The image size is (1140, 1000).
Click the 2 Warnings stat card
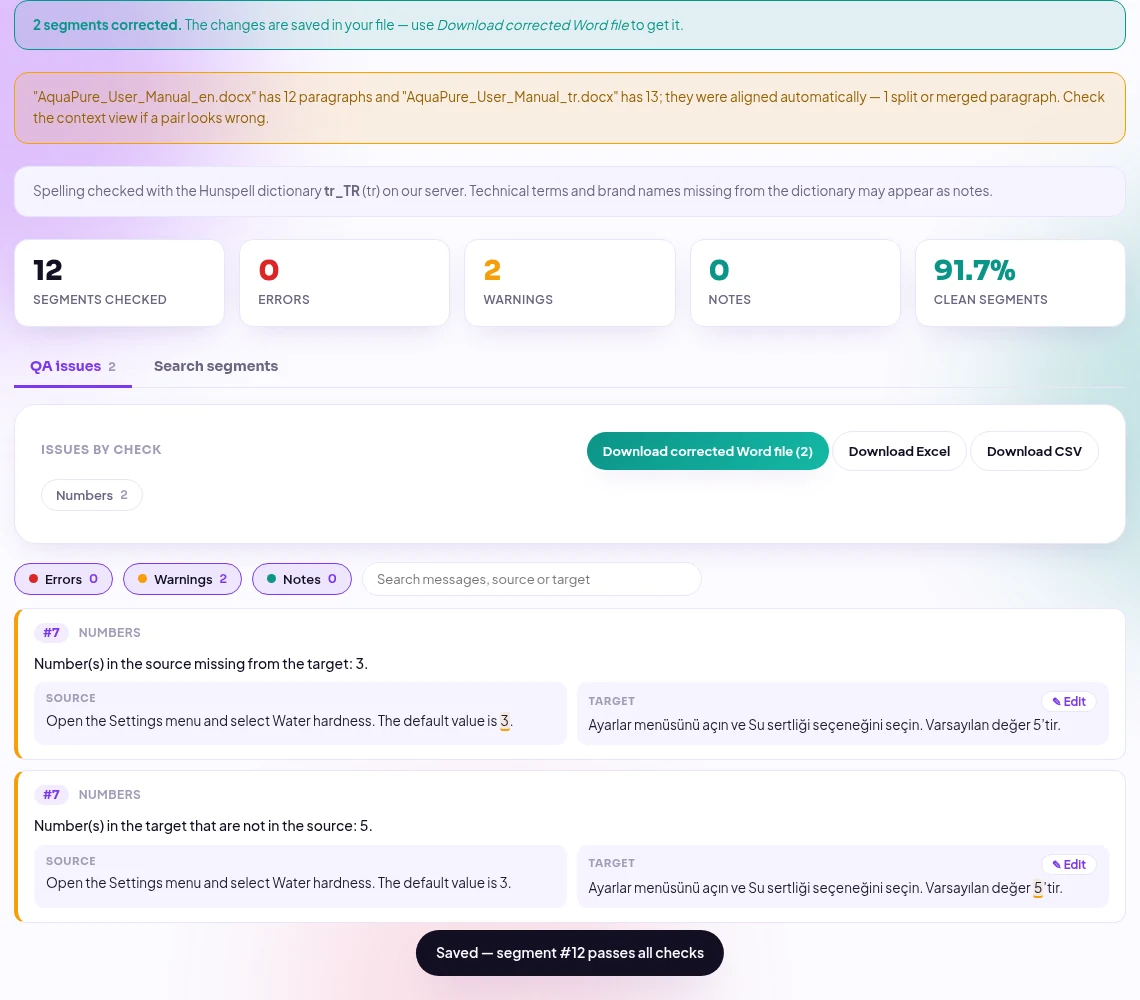(x=570, y=283)
